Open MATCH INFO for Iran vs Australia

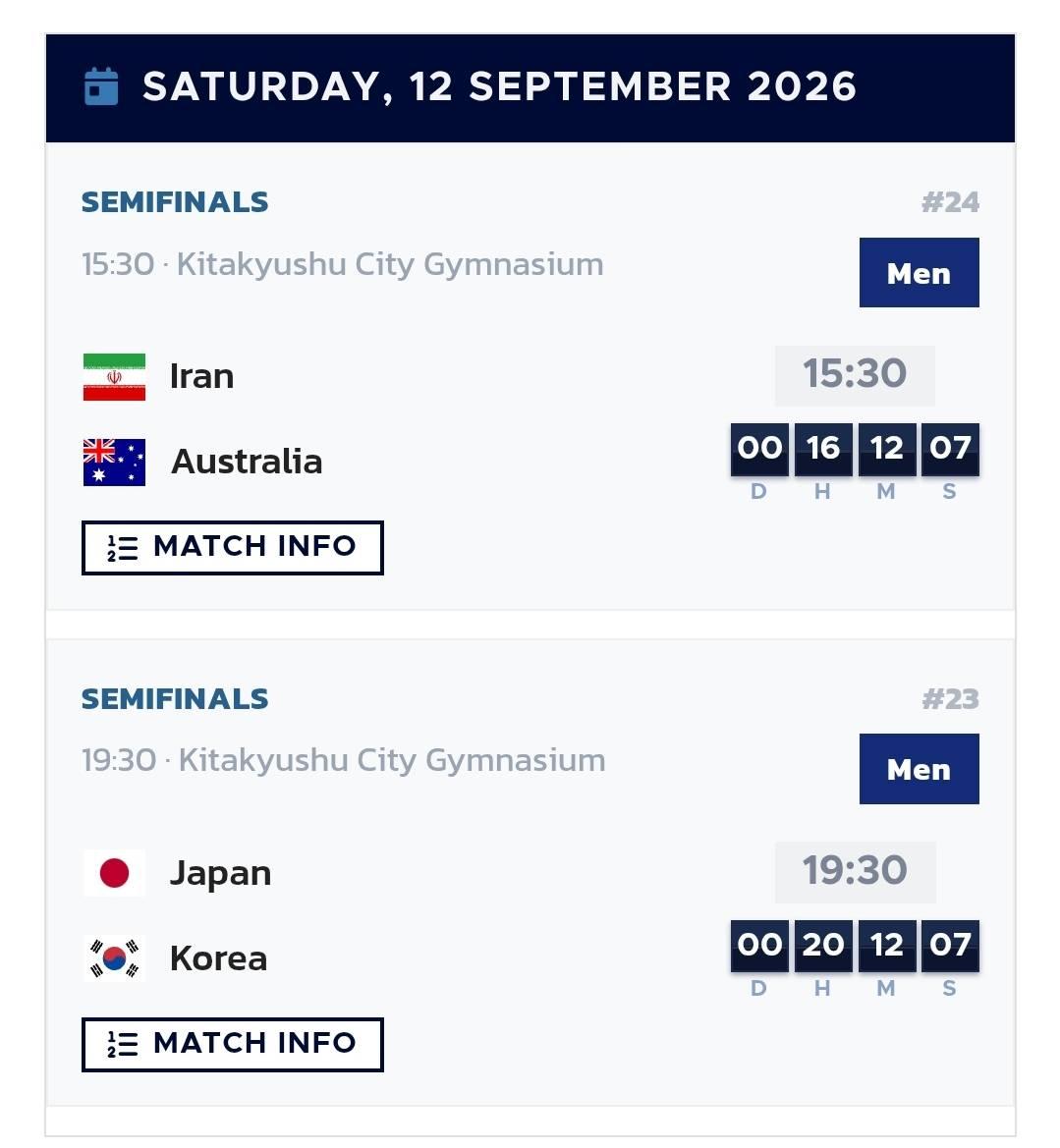coord(232,548)
